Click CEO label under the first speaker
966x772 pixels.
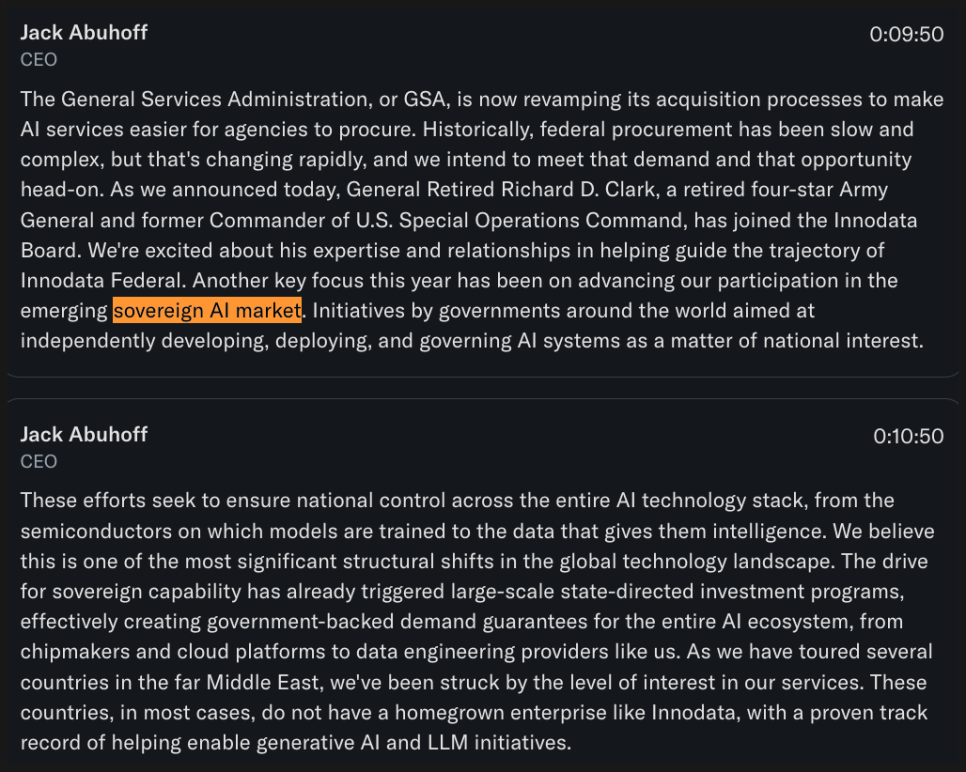point(39,60)
